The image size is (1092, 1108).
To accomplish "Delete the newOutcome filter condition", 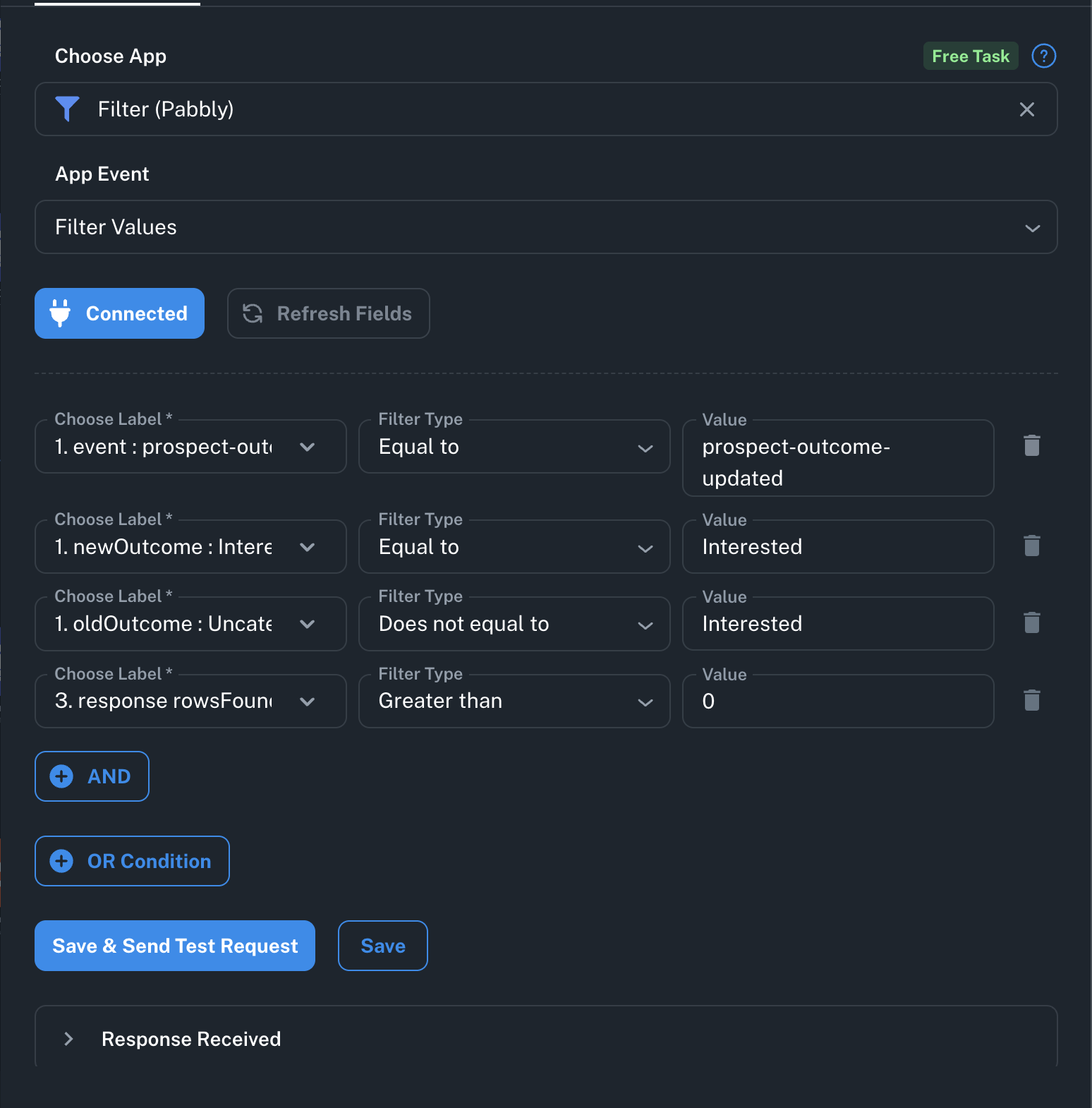I will pyautogui.click(x=1031, y=546).
